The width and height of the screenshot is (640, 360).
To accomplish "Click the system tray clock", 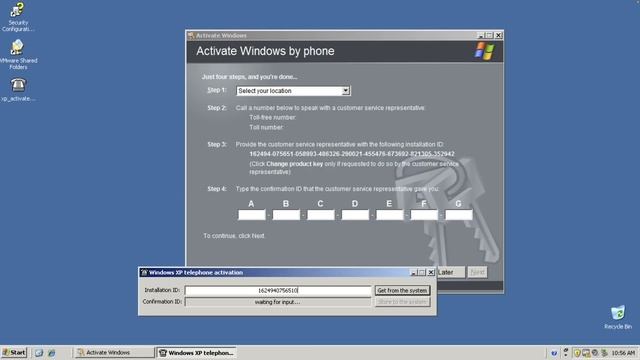I will tap(623, 353).
